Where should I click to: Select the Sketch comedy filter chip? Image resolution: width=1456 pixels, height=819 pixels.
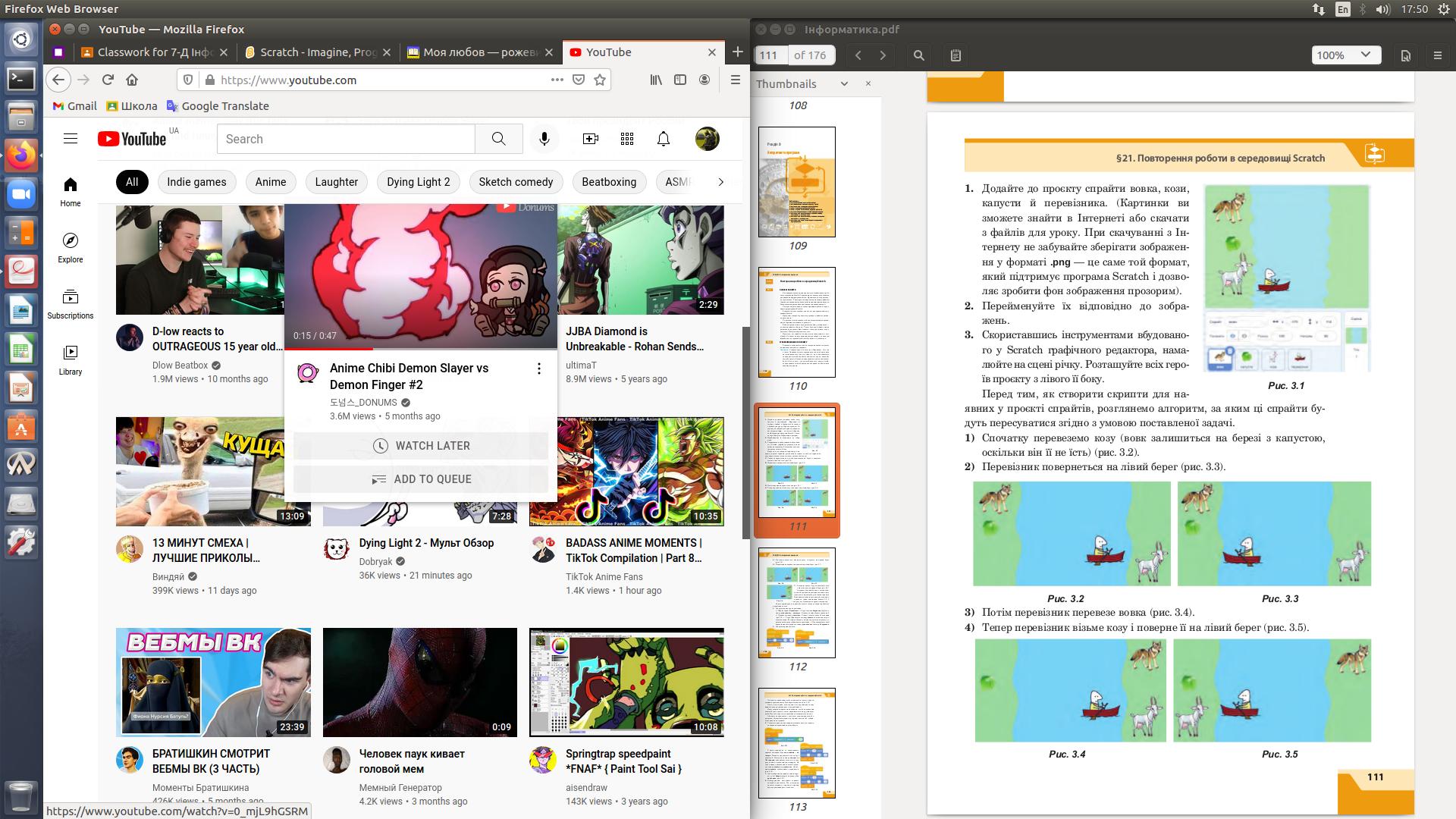pyautogui.click(x=516, y=182)
